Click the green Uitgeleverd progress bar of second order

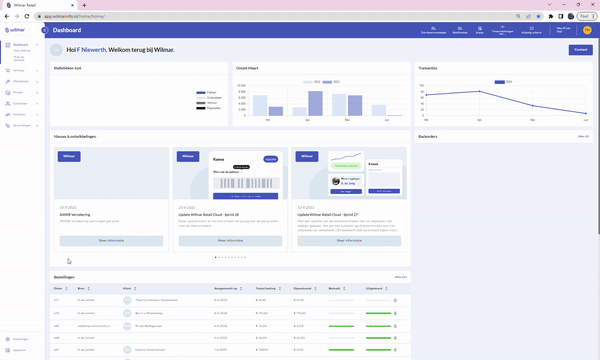click(x=378, y=313)
